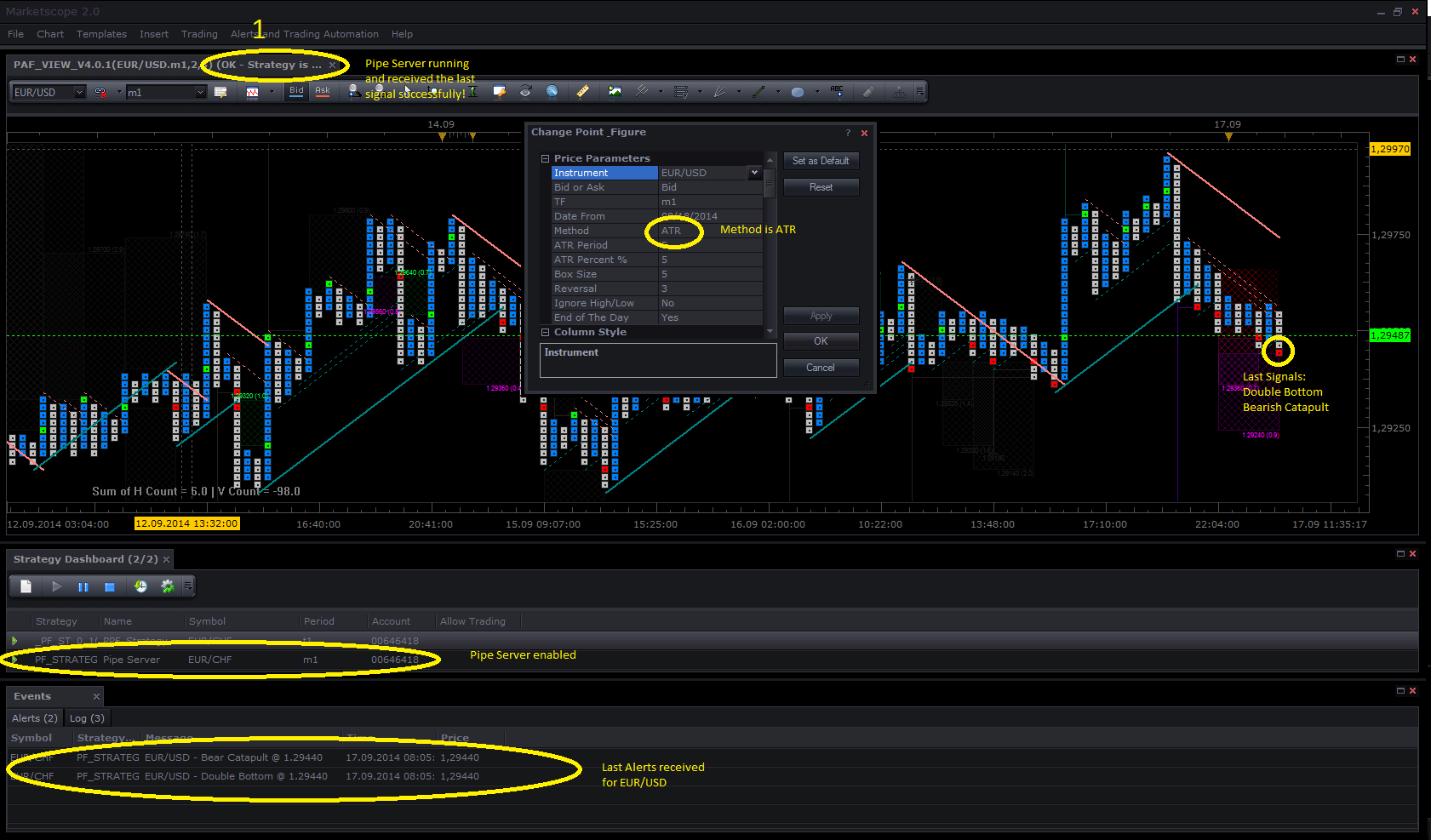This screenshot has height=840, width=1431.
Task: Select the fan lines drawing tool
Action: point(720,92)
